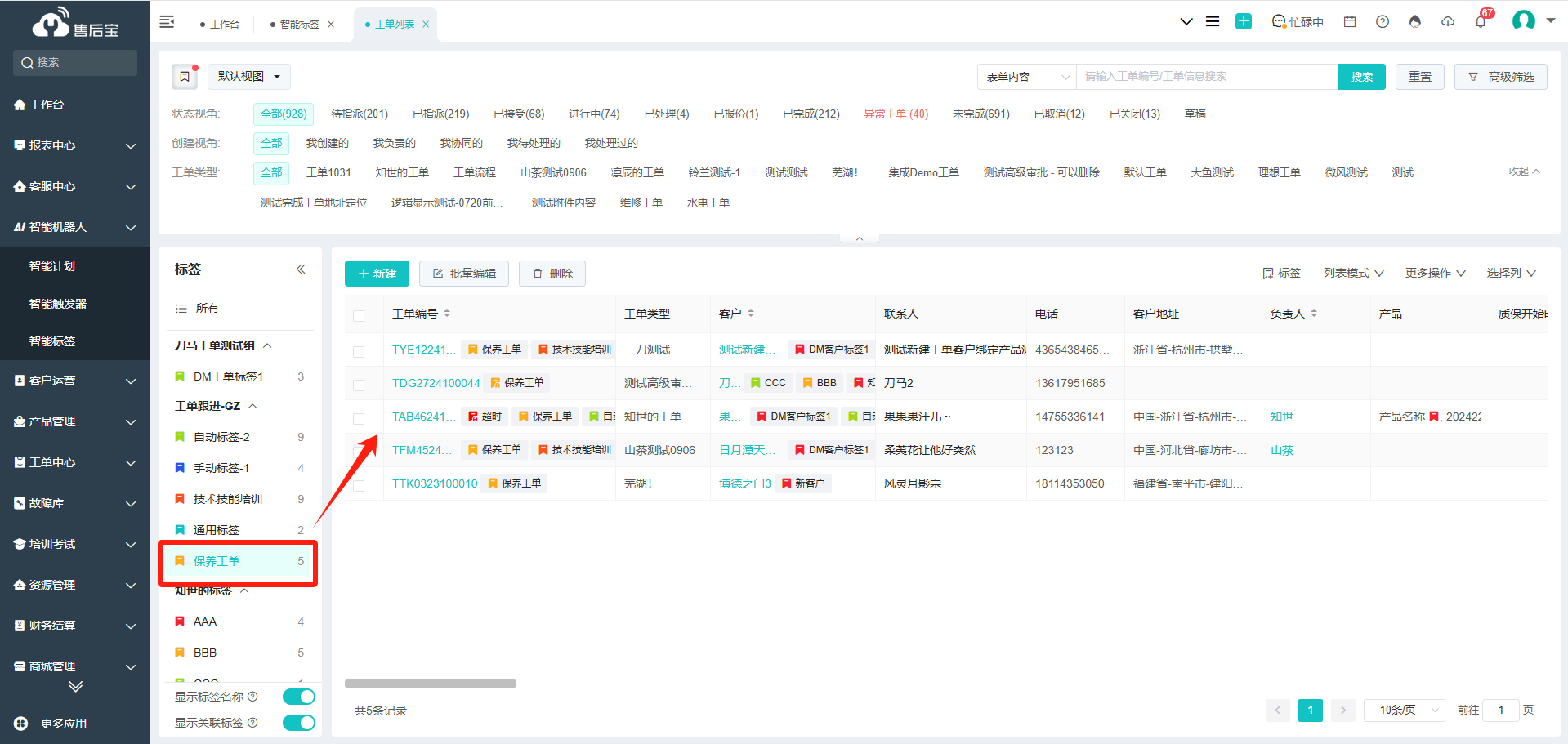Collapse the 标签 panel double-arrow icon

(301, 269)
